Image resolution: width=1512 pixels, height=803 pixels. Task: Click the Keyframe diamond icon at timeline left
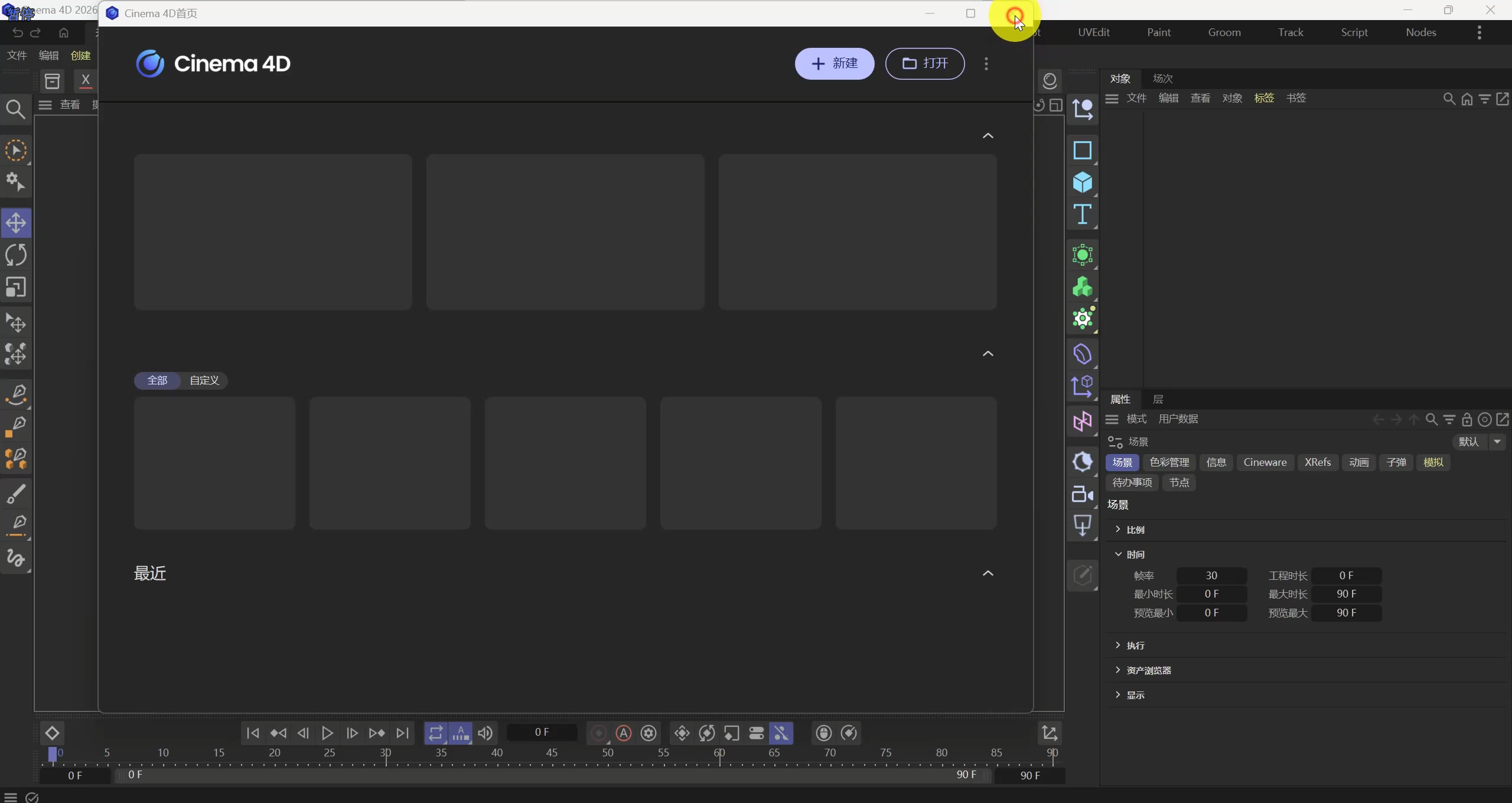[52, 733]
